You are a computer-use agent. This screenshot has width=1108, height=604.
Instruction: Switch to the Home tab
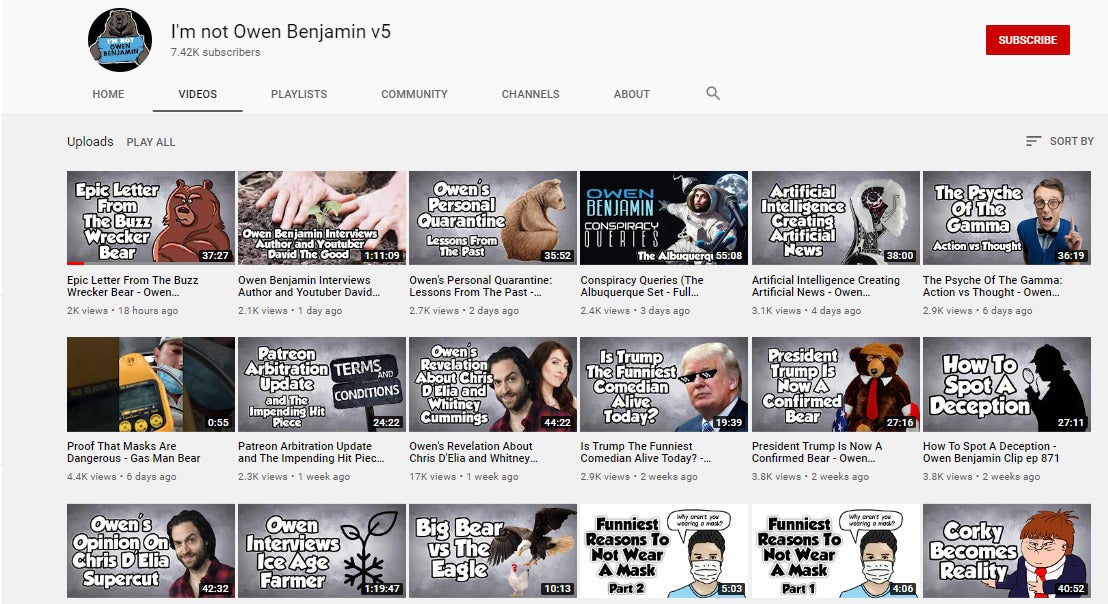[108, 94]
